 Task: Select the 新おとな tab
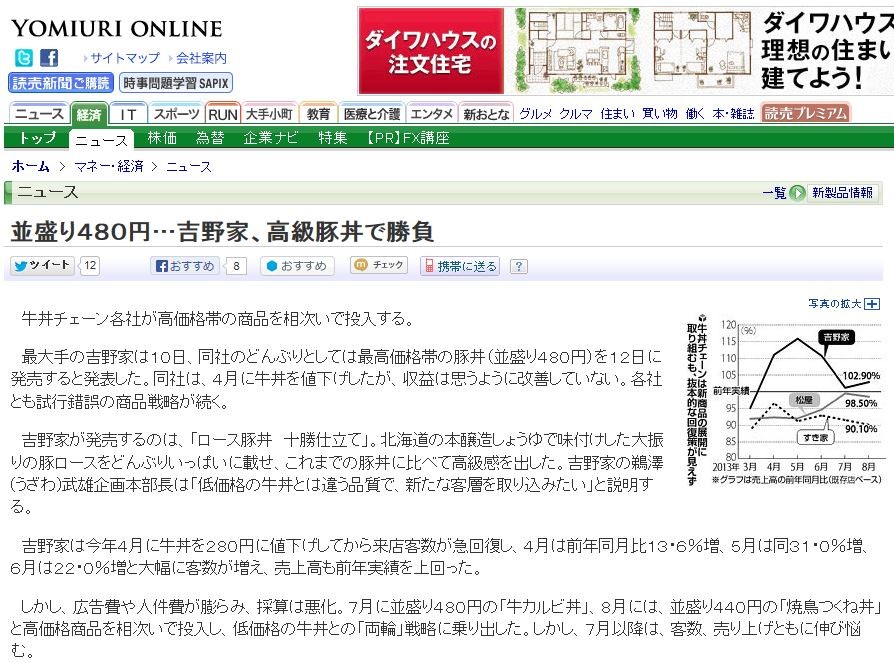coord(486,114)
